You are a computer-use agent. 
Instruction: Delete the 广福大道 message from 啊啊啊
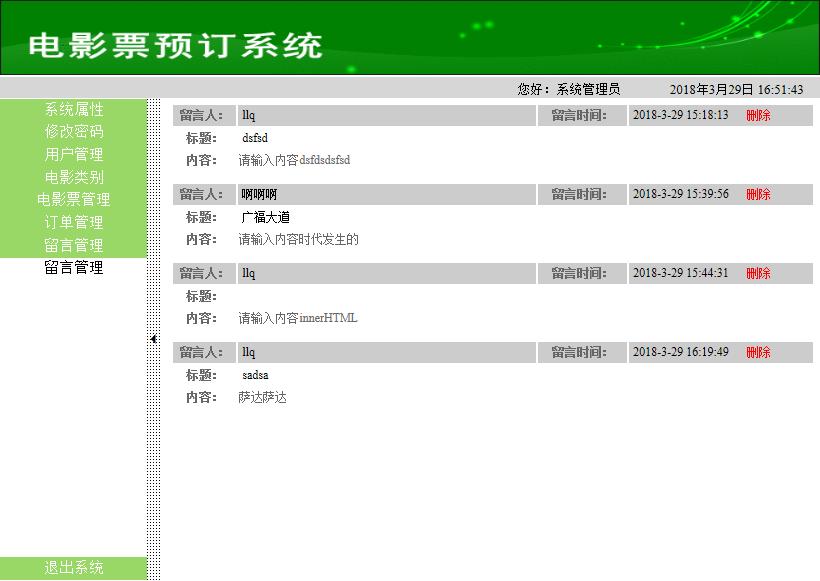[x=757, y=194]
